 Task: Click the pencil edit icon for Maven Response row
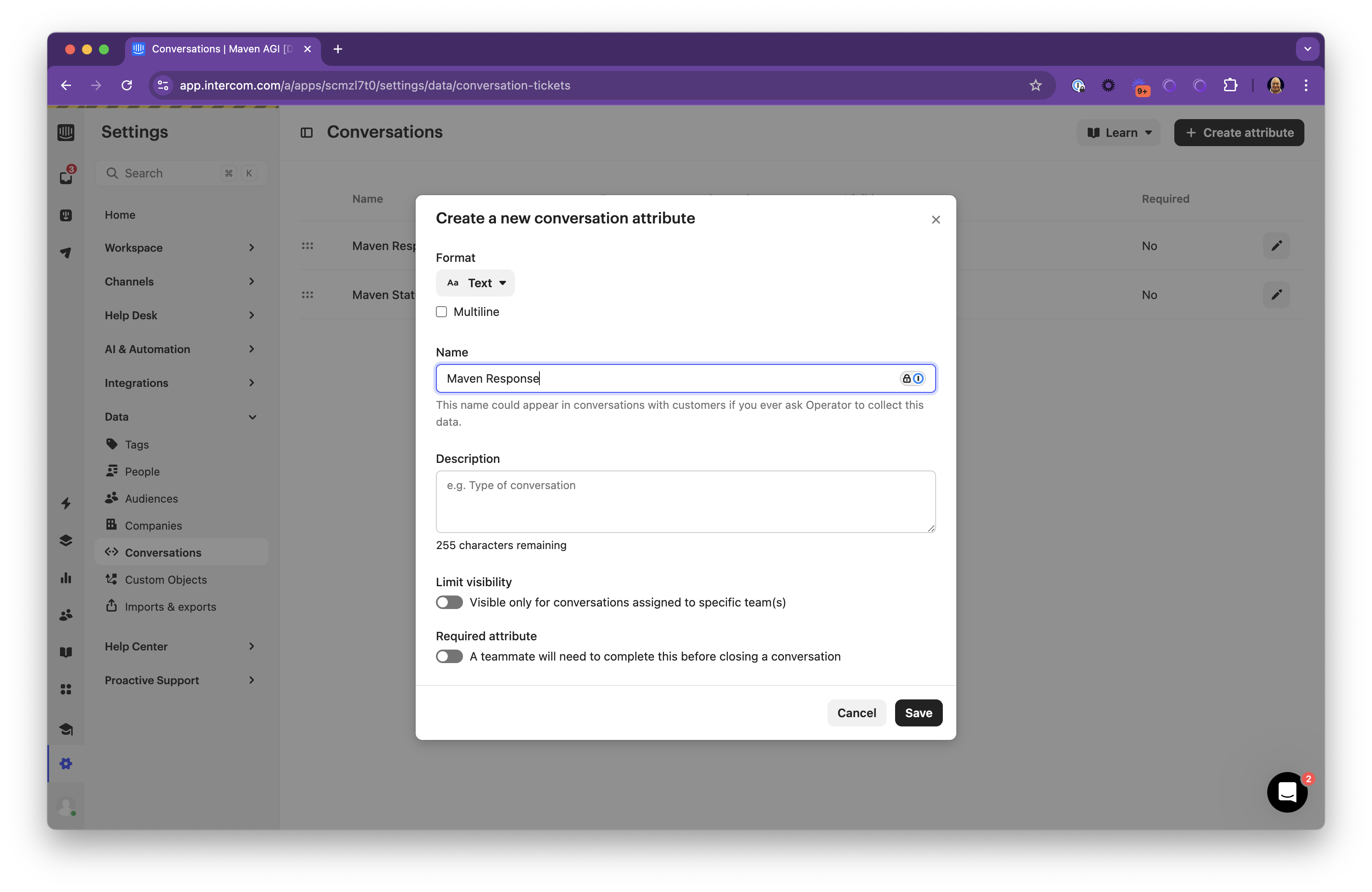click(1276, 246)
